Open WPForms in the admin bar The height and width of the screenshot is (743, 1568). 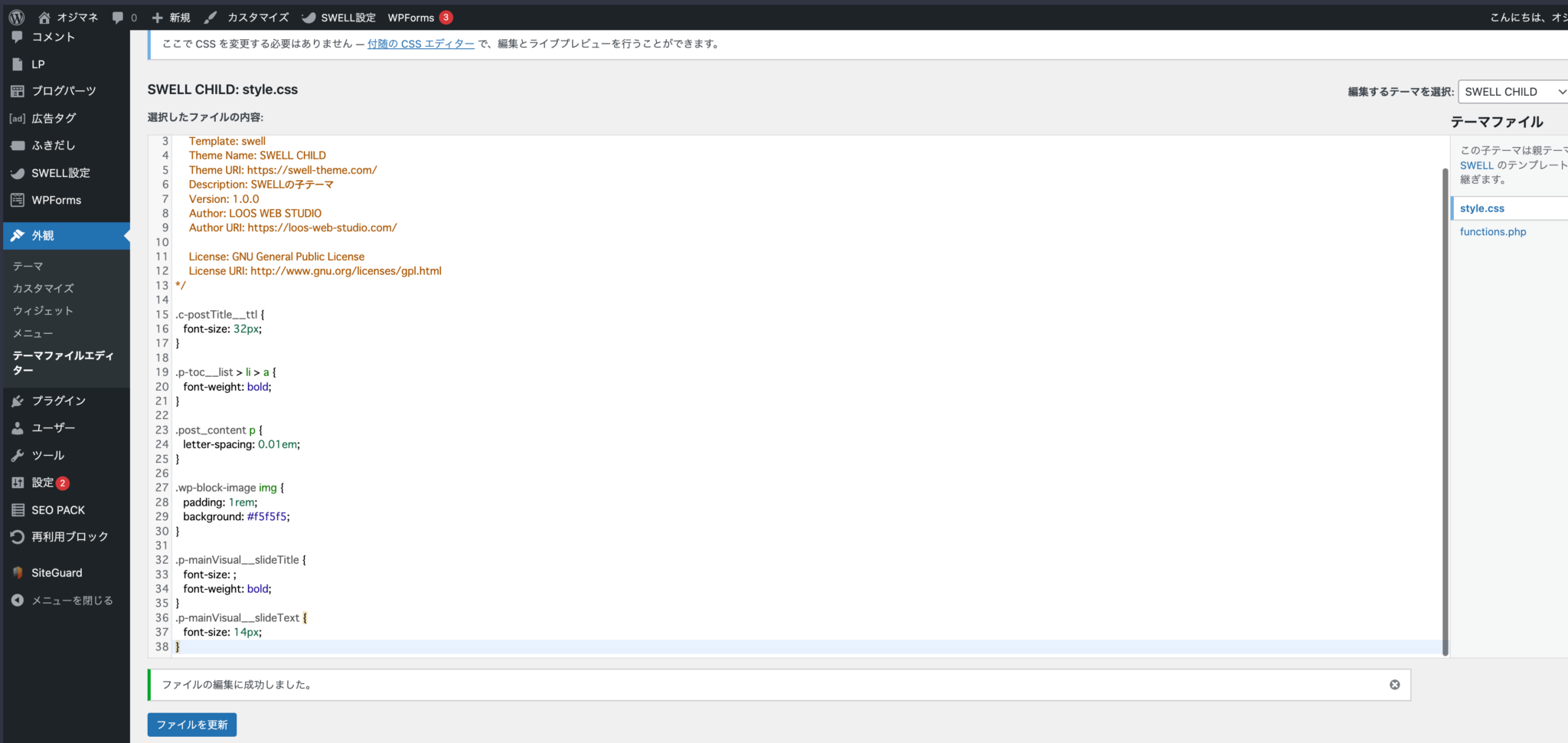click(x=411, y=17)
